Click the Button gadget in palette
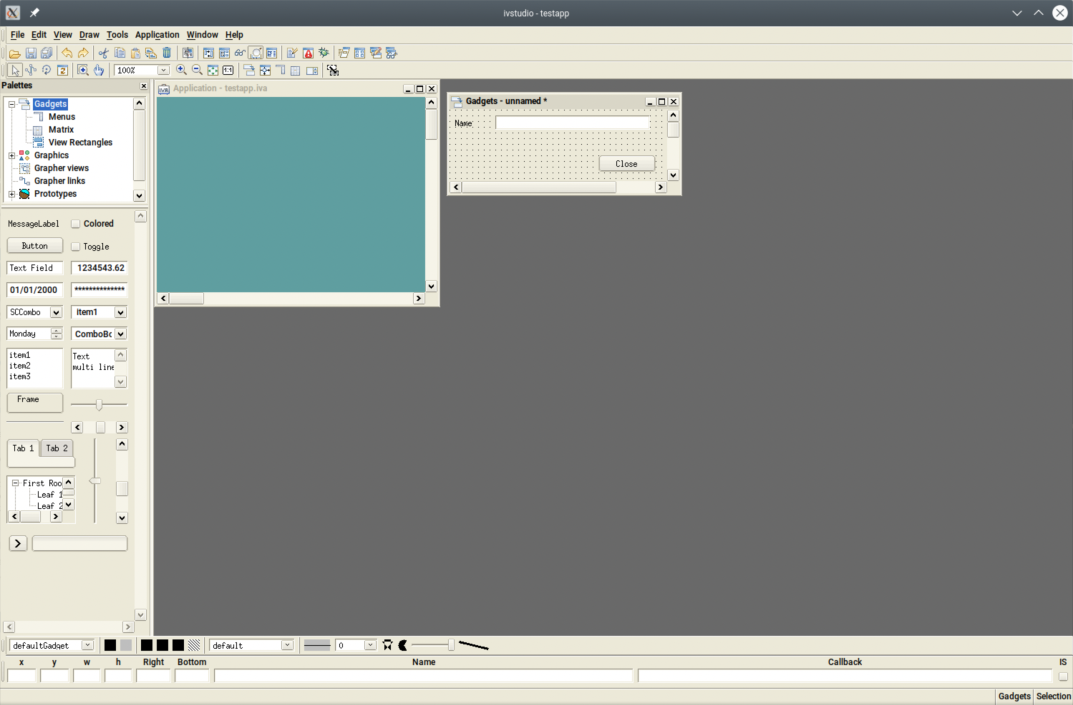1073x705 pixels. click(35, 246)
